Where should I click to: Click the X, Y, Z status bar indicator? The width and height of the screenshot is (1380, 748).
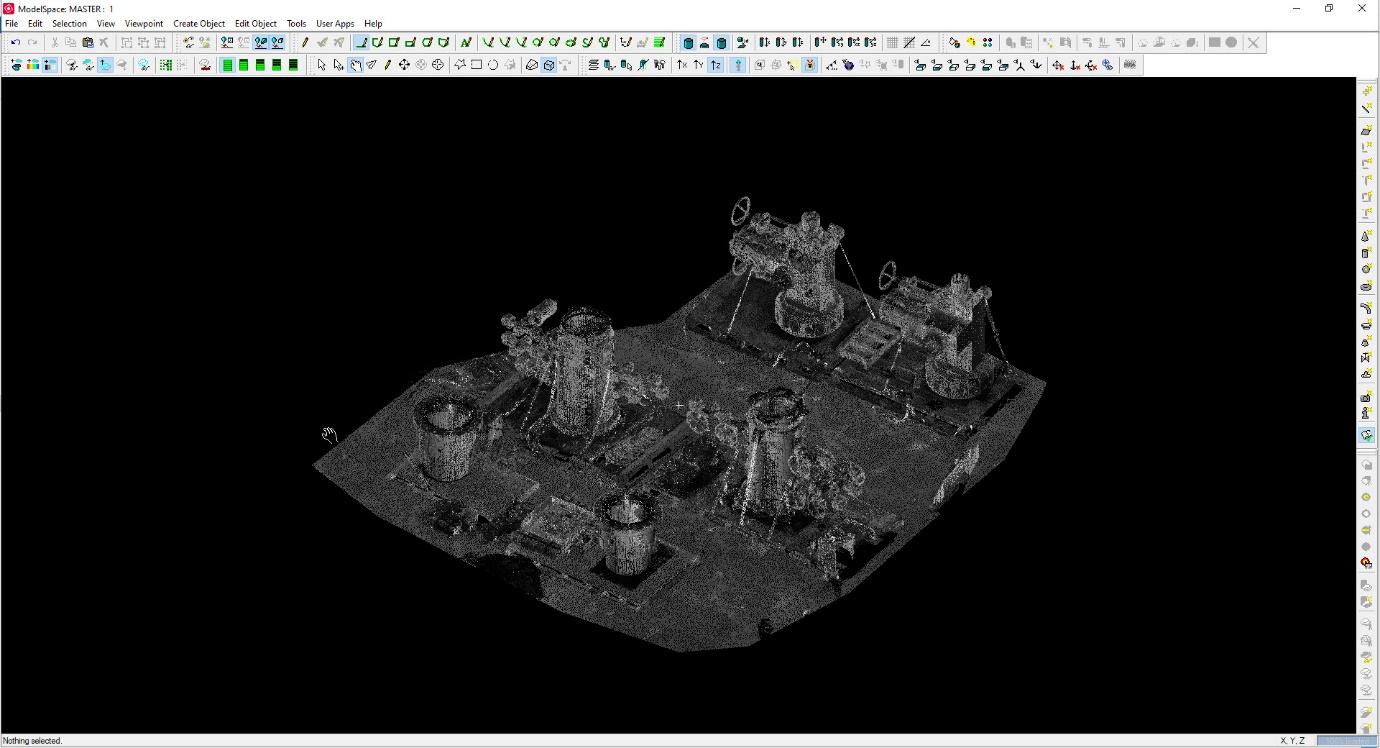(1292, 741)
